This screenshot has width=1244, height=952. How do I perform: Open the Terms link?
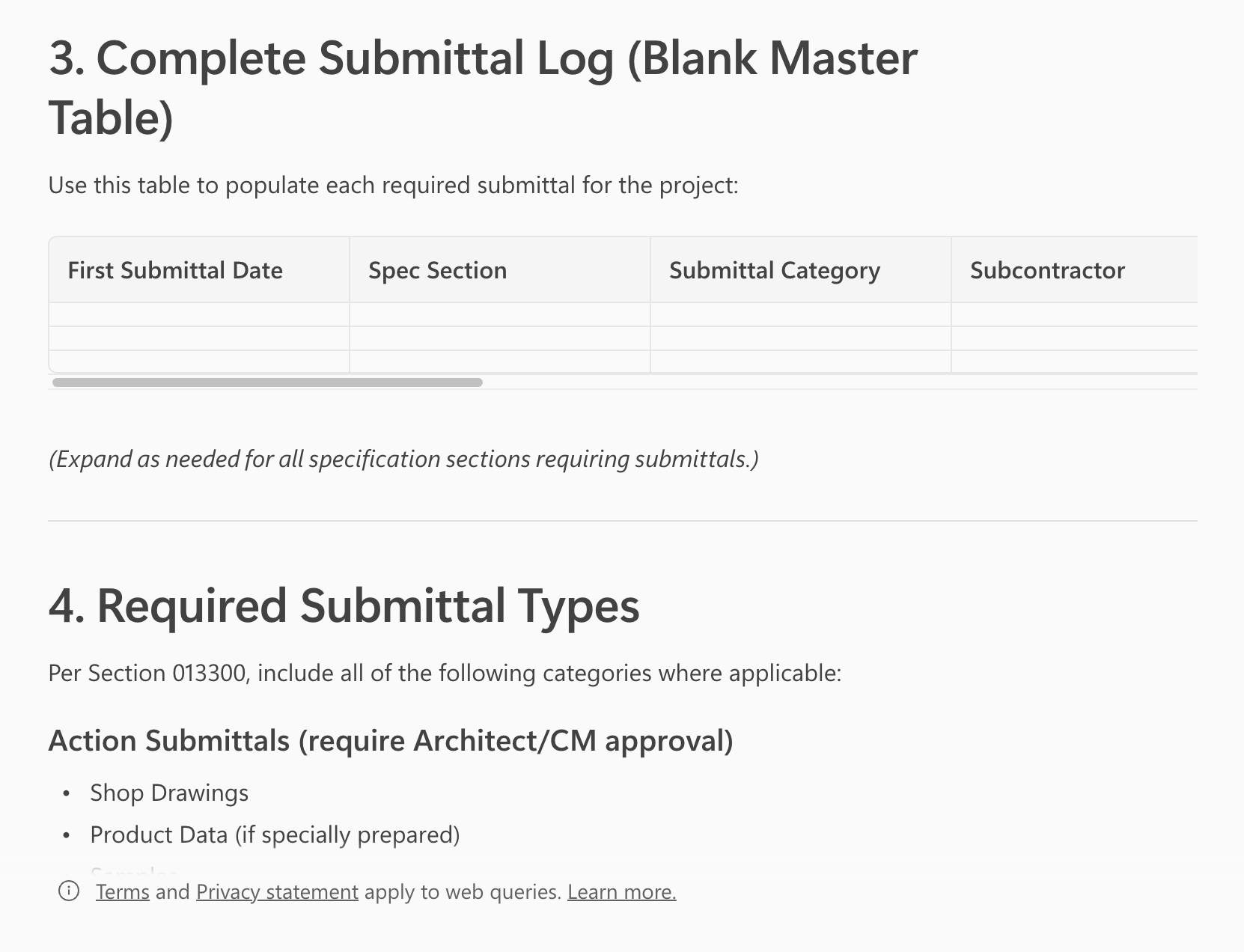pos(122,892)
